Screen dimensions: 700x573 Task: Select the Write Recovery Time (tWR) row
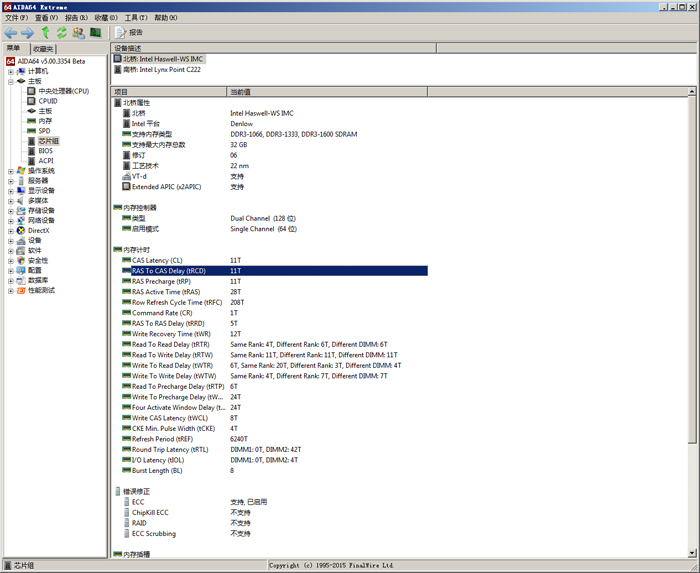[274, 334]
